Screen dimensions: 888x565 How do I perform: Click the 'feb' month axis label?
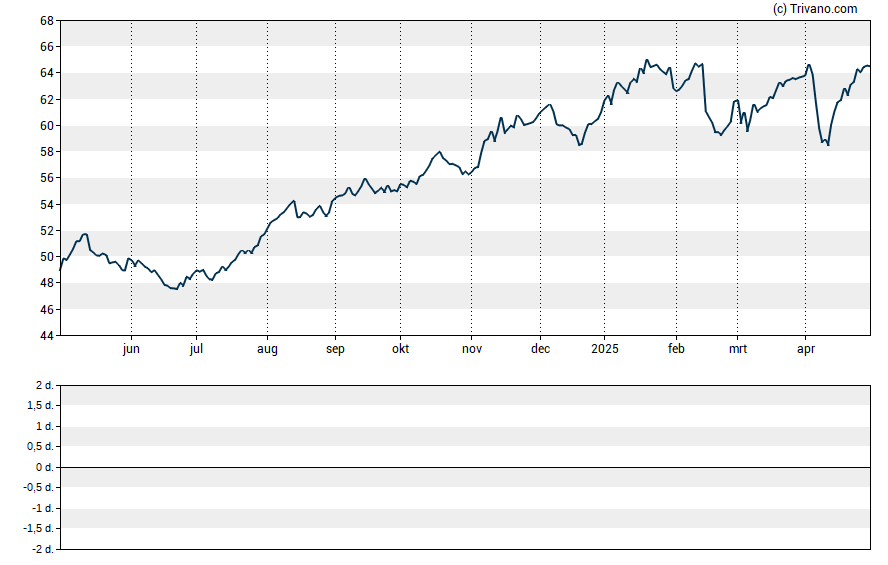click(676, 349)
